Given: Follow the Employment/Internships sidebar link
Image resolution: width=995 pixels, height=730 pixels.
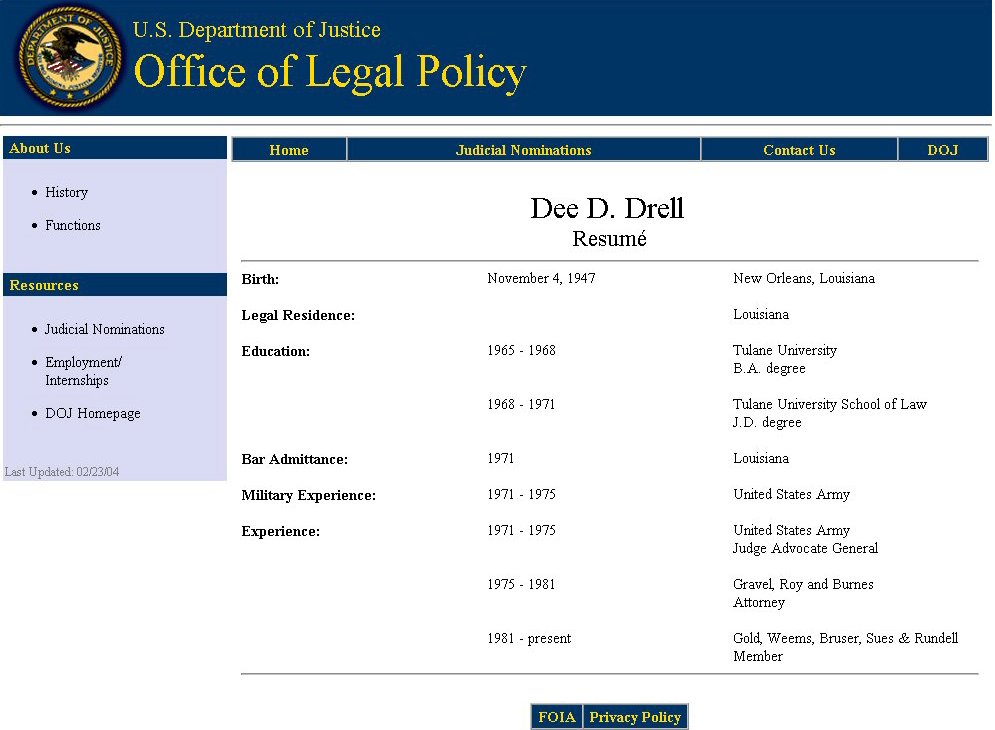Looking at the screenshot, I should [x=83, y=371].
